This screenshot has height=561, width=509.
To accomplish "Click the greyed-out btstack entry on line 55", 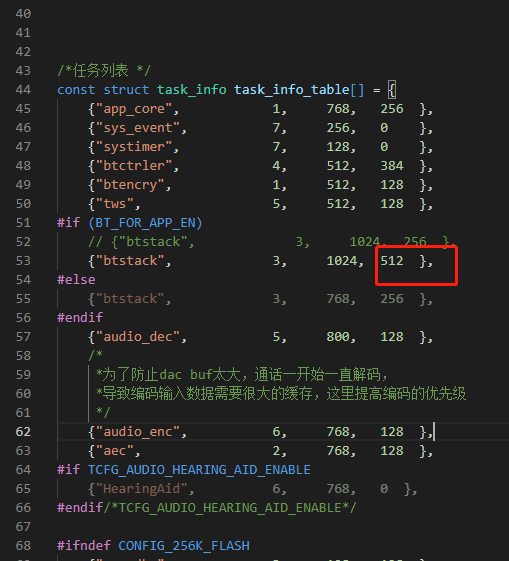I will pyautogui.click(x=260, y=298).
